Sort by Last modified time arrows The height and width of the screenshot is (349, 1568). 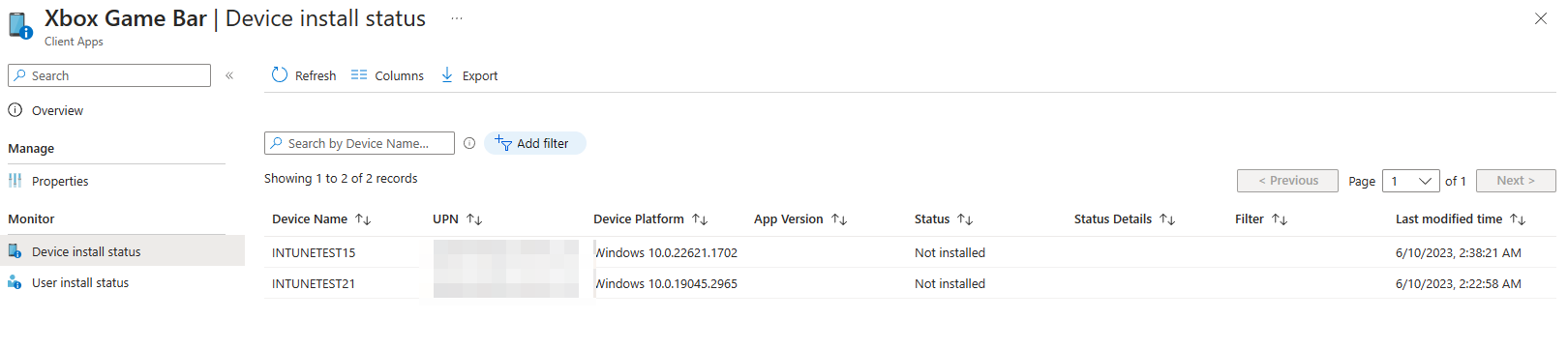point(1518,219)
